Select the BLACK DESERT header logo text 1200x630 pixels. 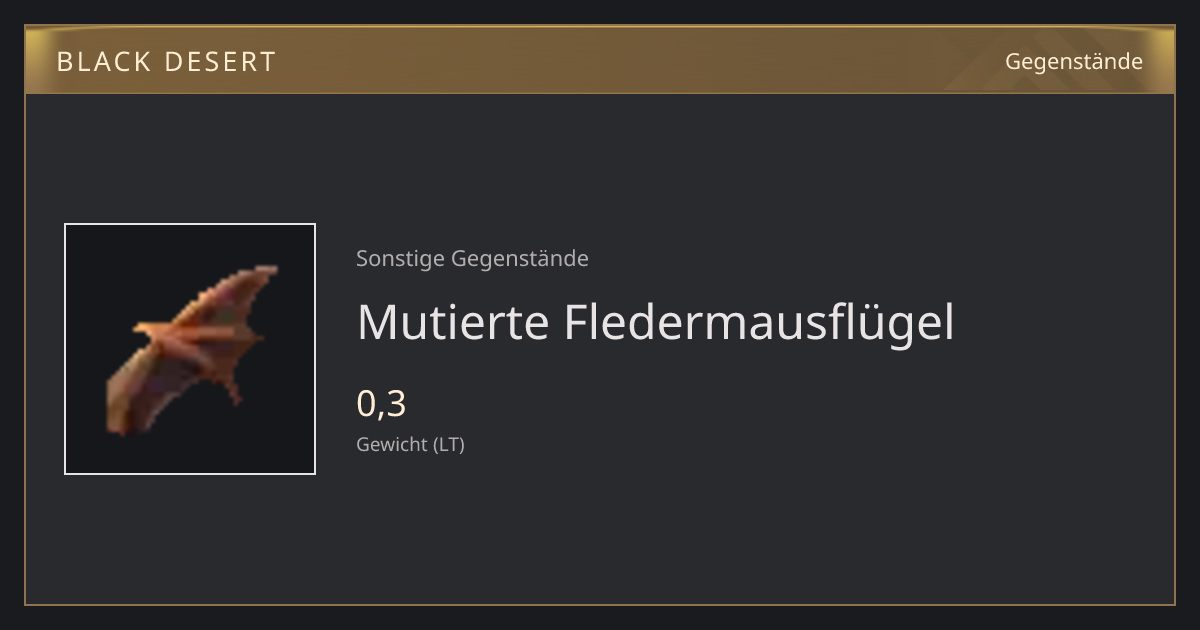[166, 62]
